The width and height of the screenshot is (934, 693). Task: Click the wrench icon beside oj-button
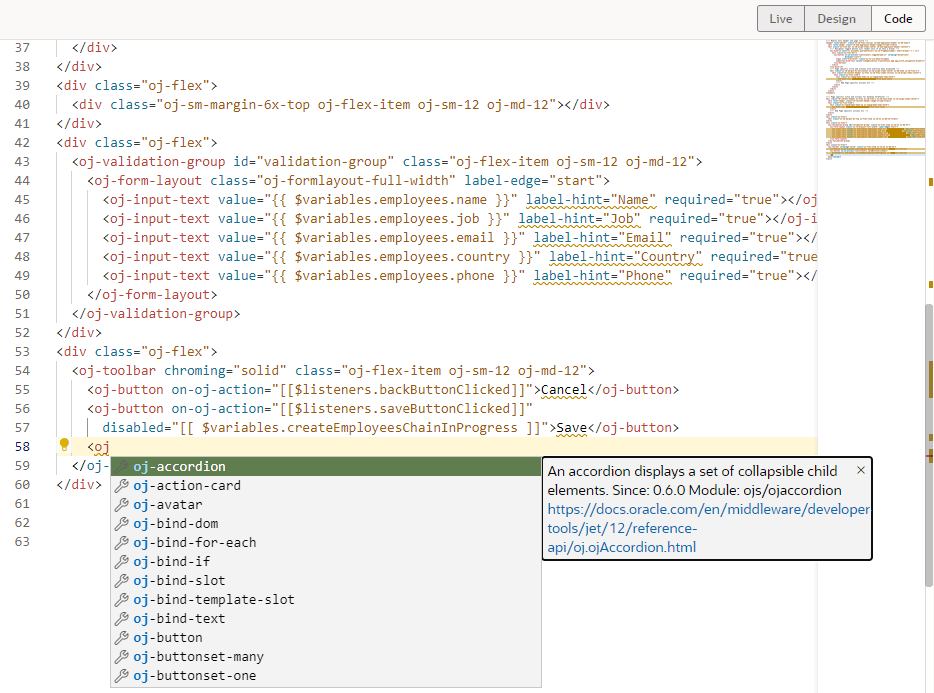point(120,637)
